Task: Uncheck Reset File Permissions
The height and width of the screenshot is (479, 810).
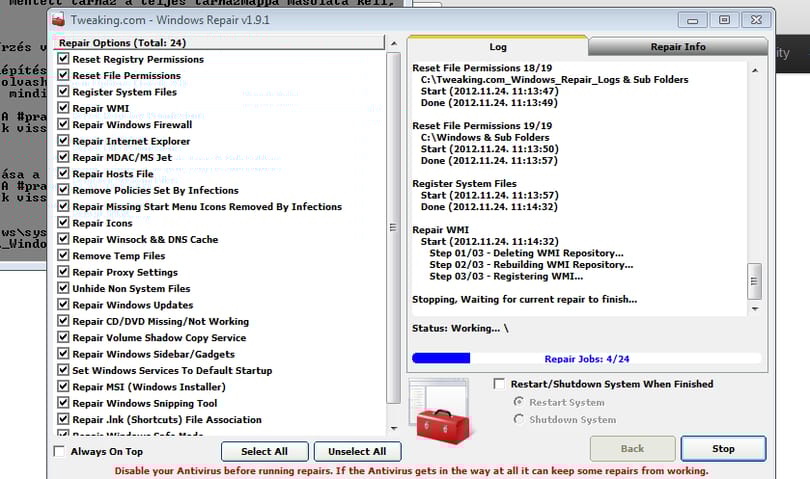Action: coord(63,75)
